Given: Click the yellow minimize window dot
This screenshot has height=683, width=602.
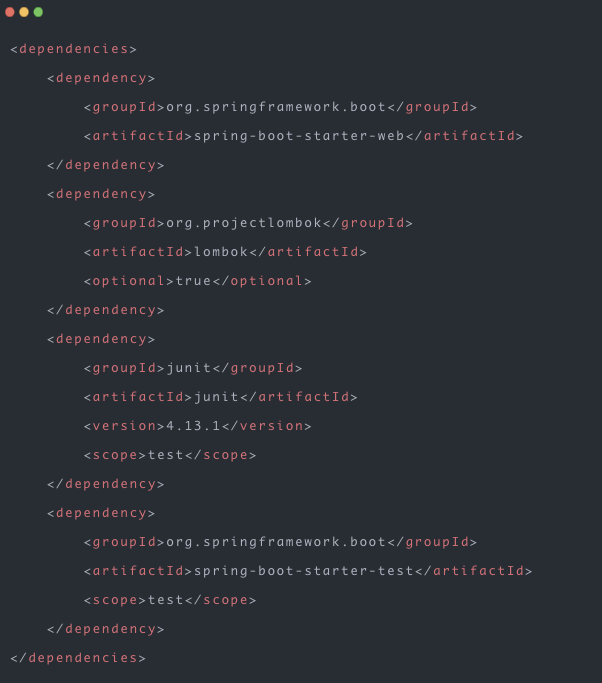Looking at the screenshot, I should coord(24,12).
